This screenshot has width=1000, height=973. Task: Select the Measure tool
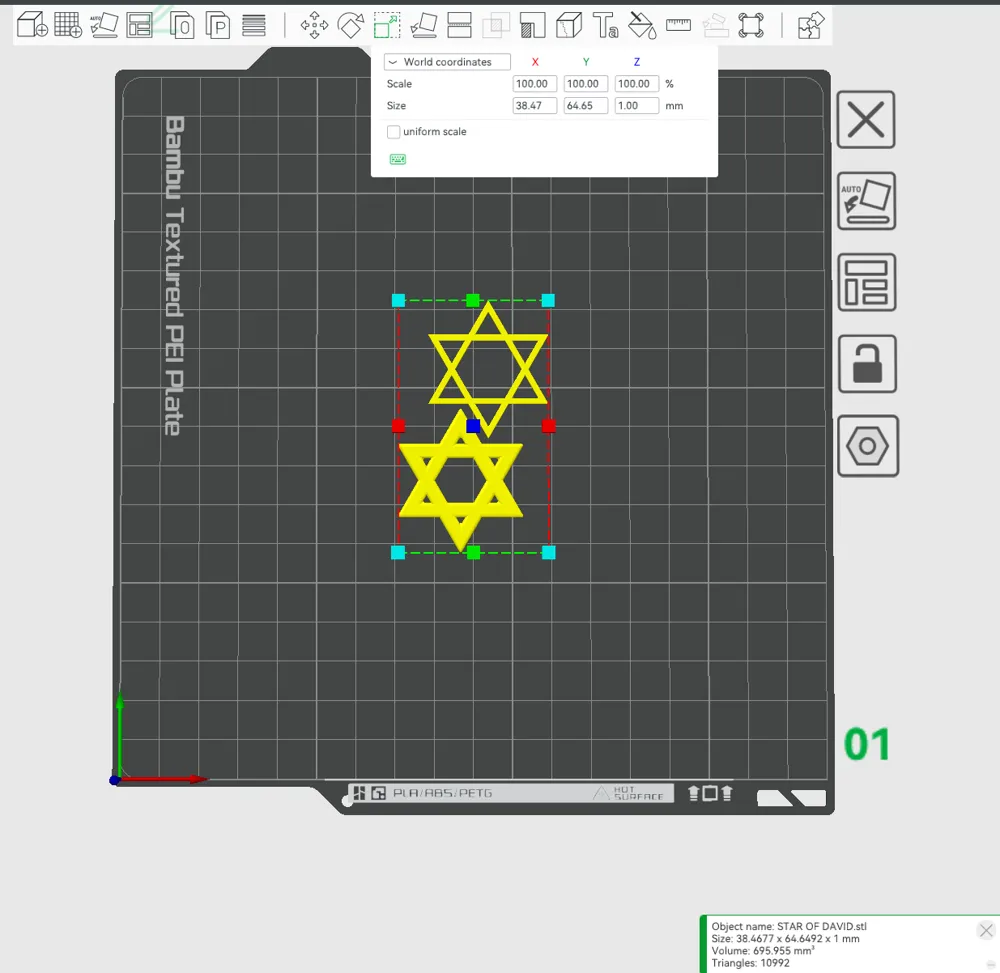click(x=678, y=25)
